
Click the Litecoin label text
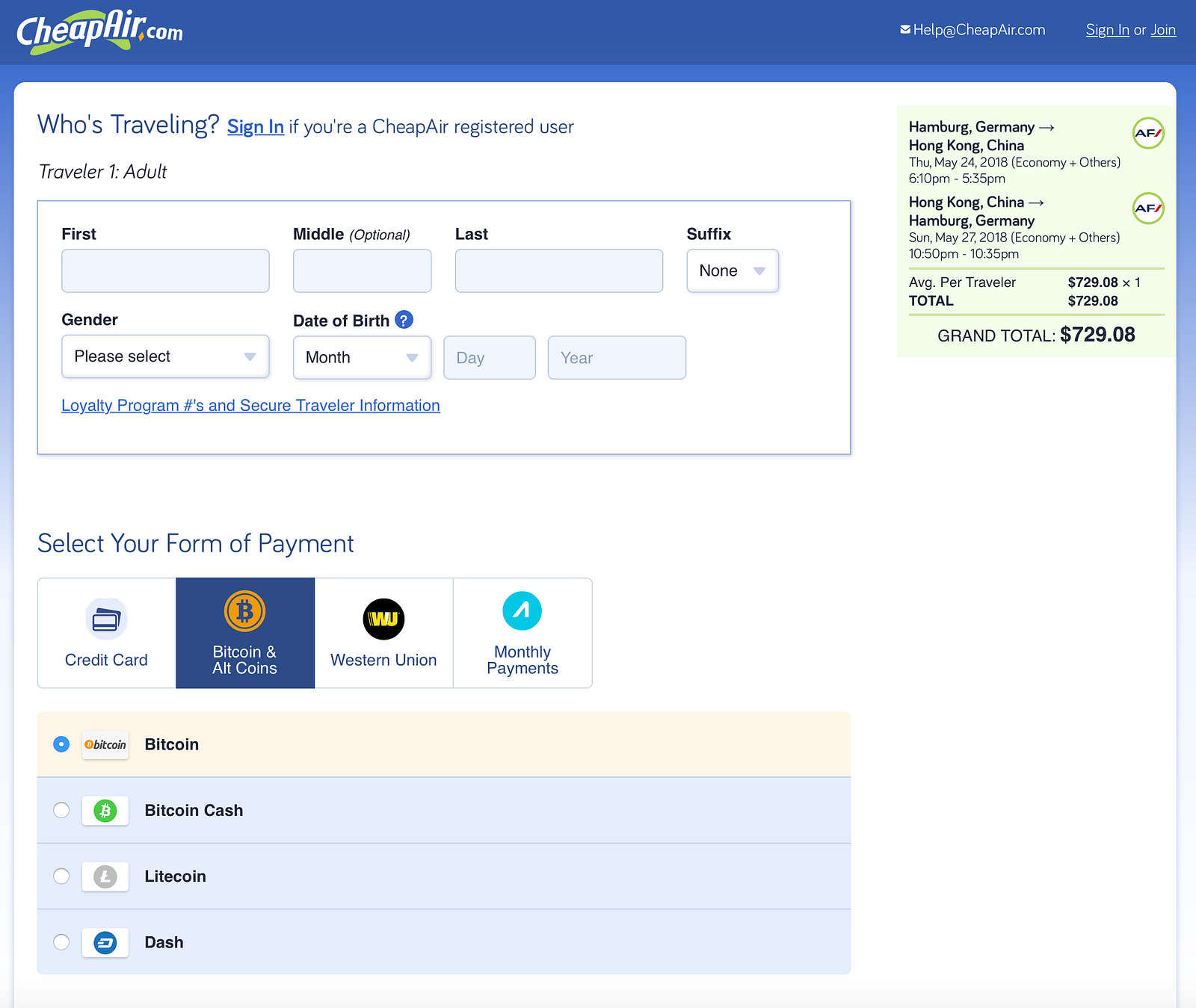coord(175,876)
